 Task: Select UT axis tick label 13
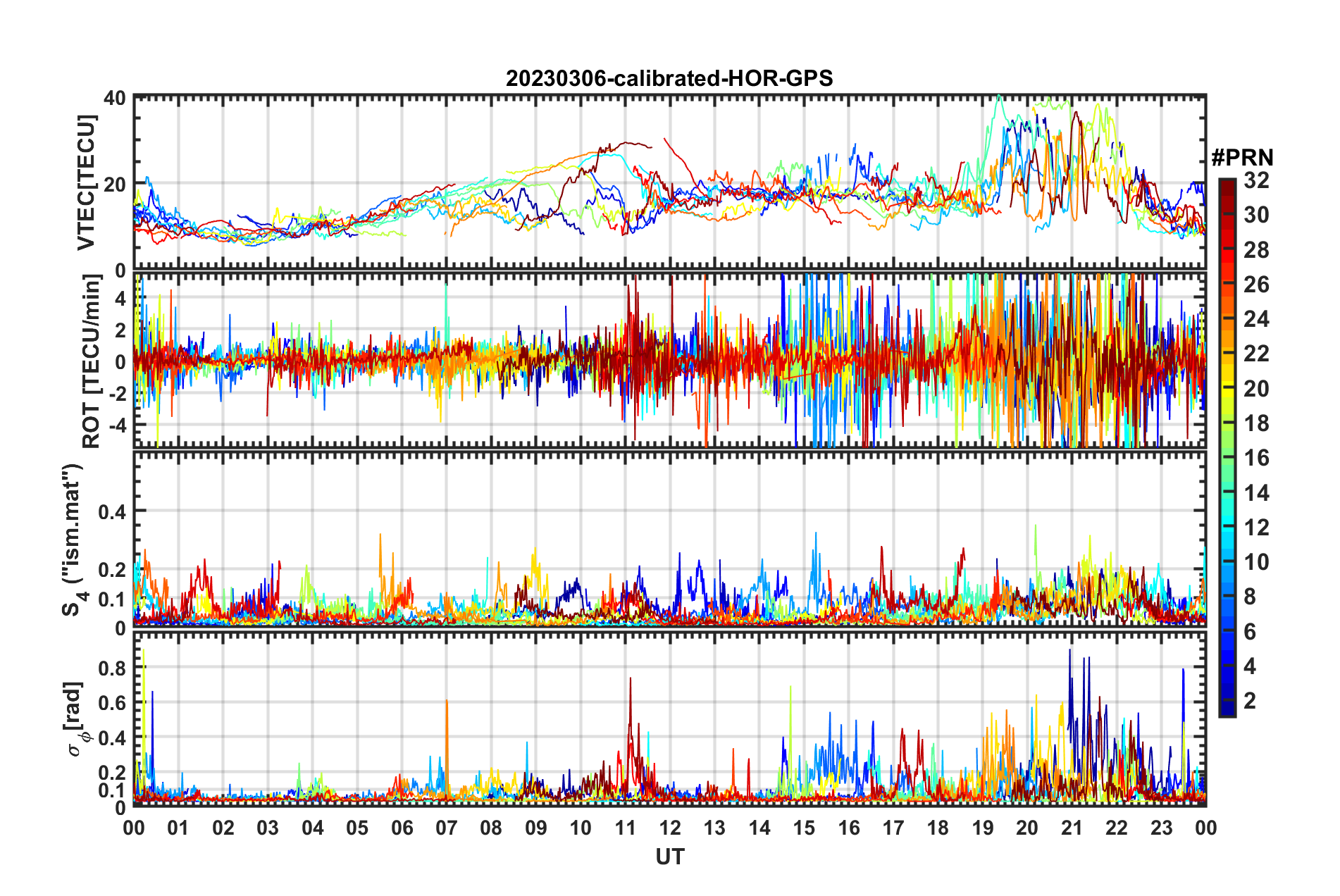714,828
